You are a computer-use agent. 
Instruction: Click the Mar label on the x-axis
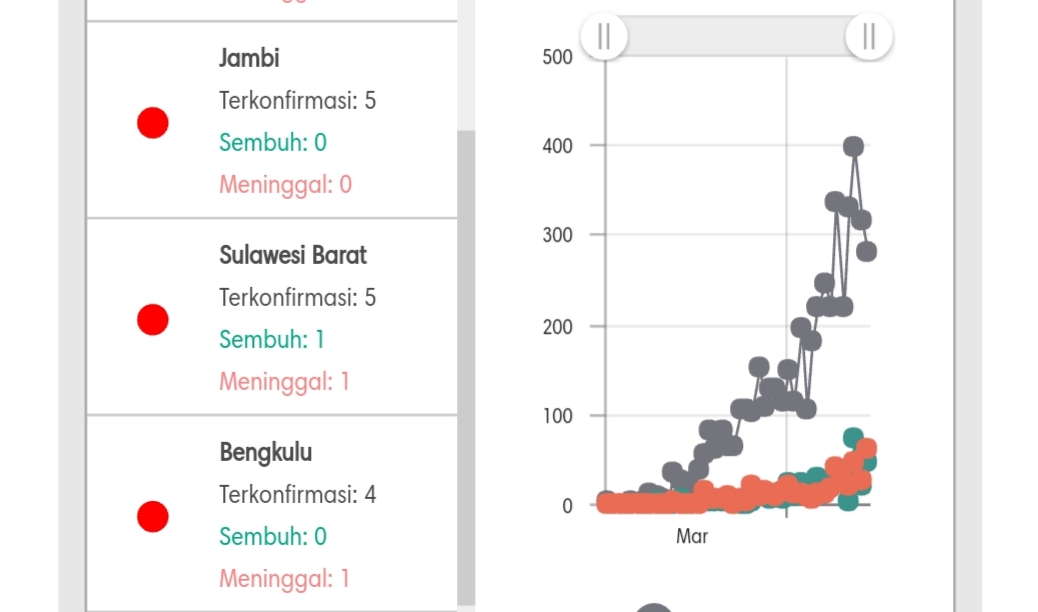(692, 536)
